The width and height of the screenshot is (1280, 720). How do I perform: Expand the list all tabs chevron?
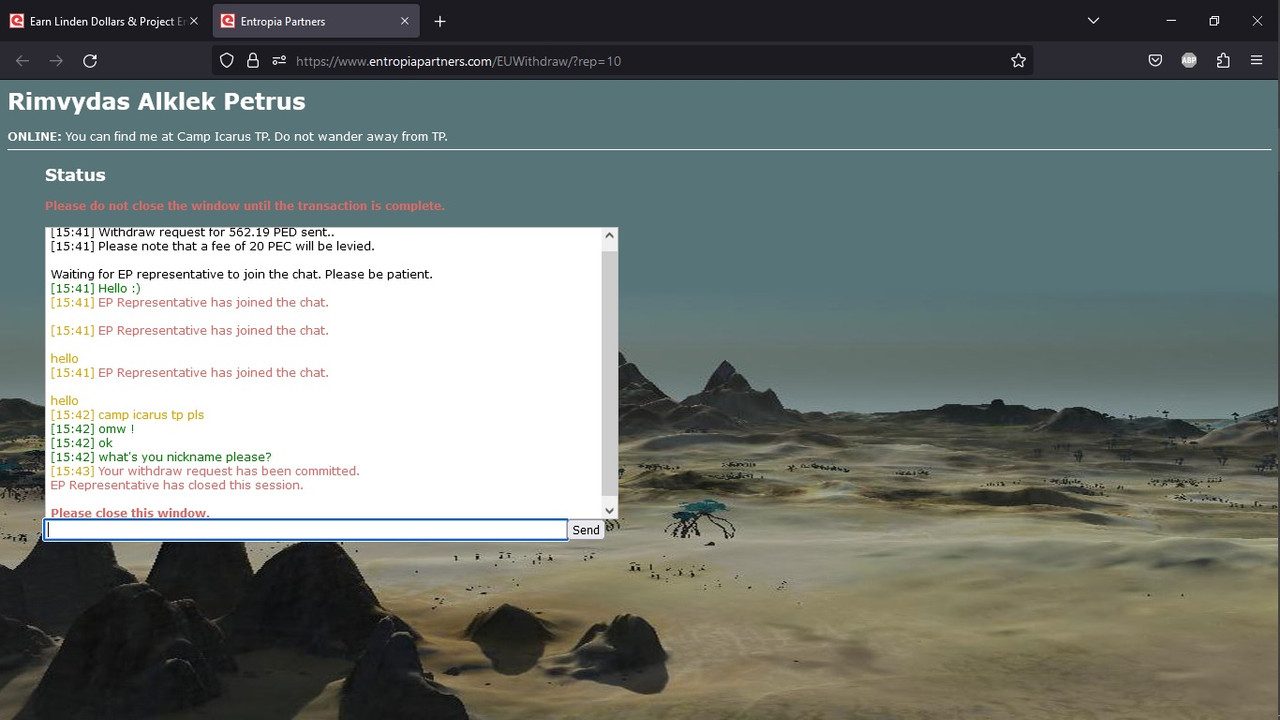pyautogui.click(x=1093, y=21)
